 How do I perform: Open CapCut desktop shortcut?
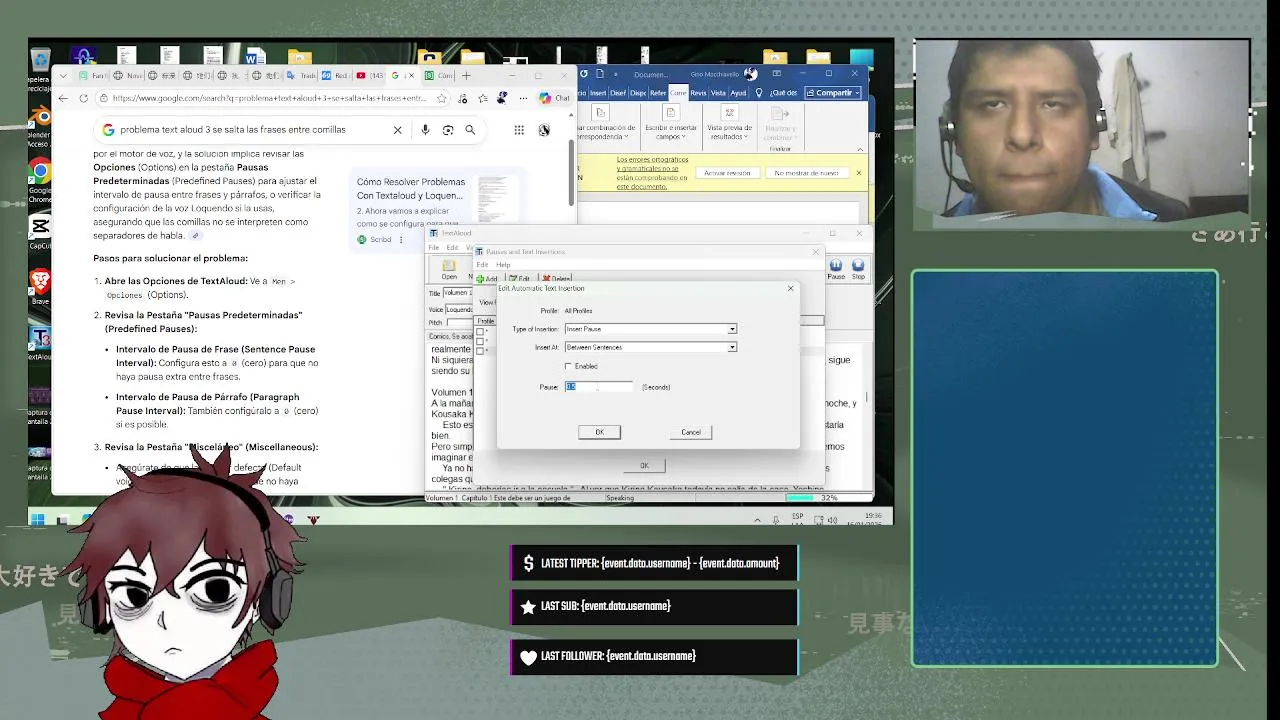[x=40, y=227]
